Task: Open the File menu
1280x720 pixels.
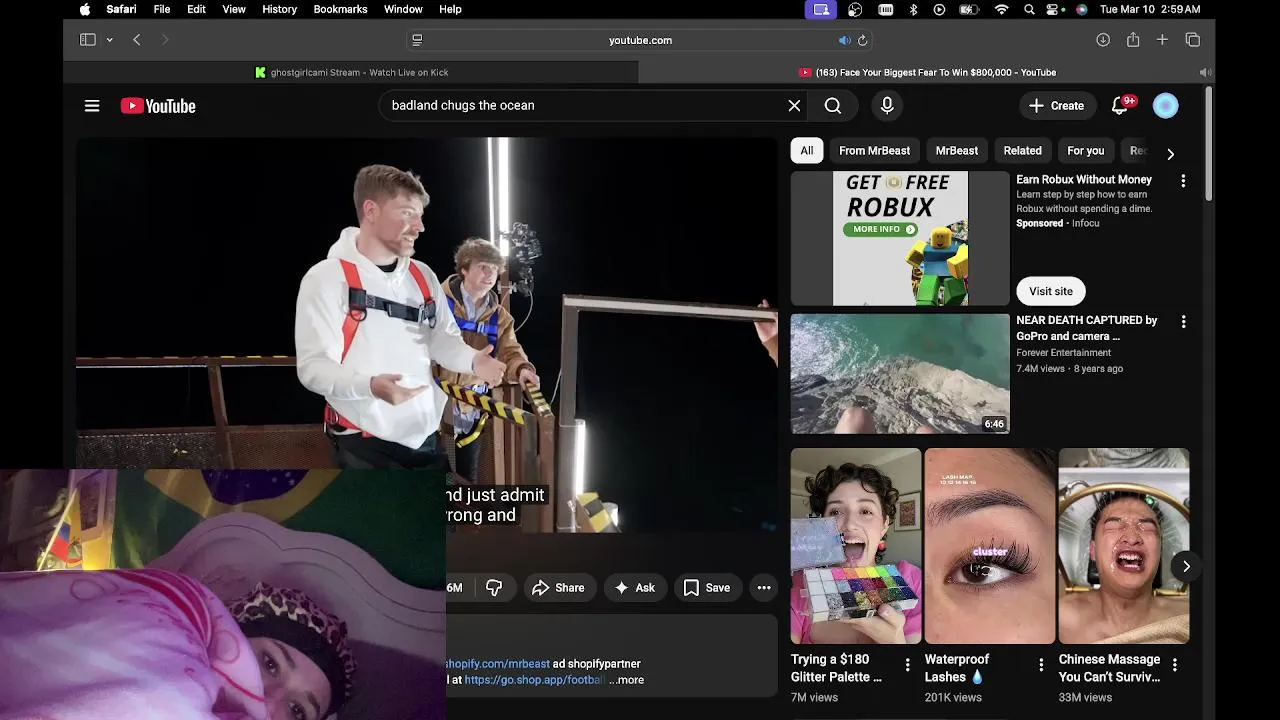Action: [x=162, y=9]
